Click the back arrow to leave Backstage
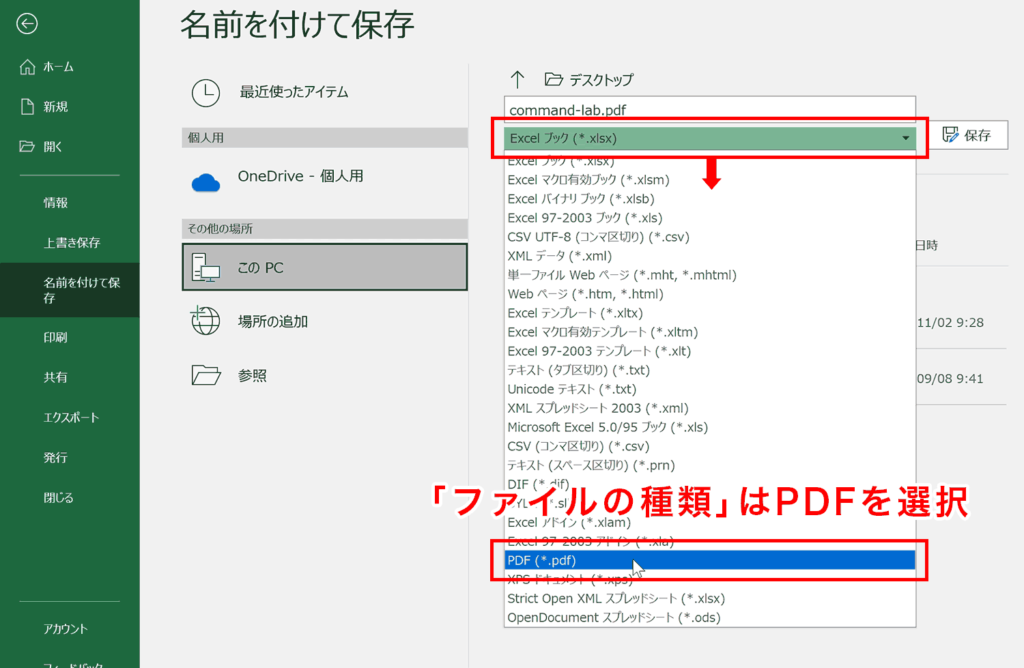 pos(27,24)
